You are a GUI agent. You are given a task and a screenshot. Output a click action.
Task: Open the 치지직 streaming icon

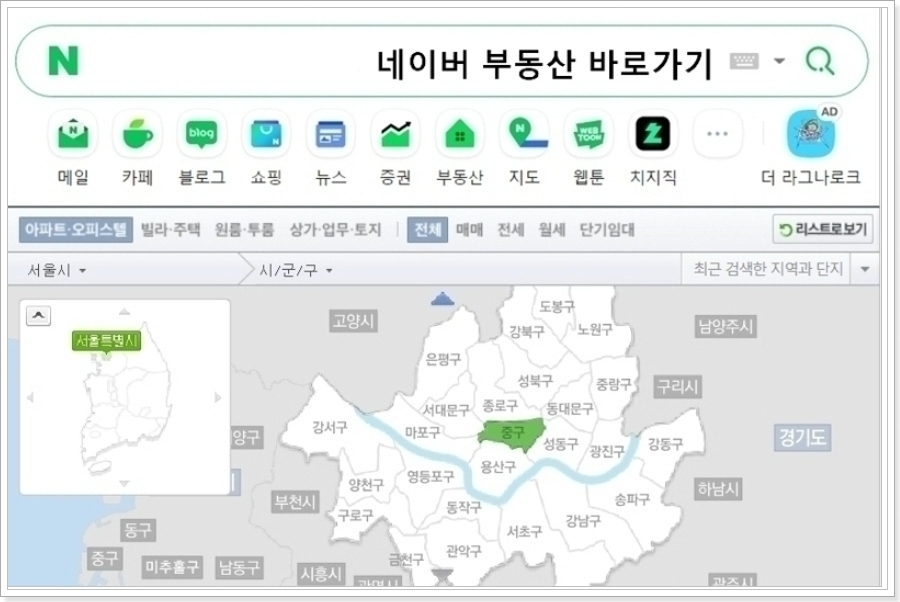[x=653, y=134]
